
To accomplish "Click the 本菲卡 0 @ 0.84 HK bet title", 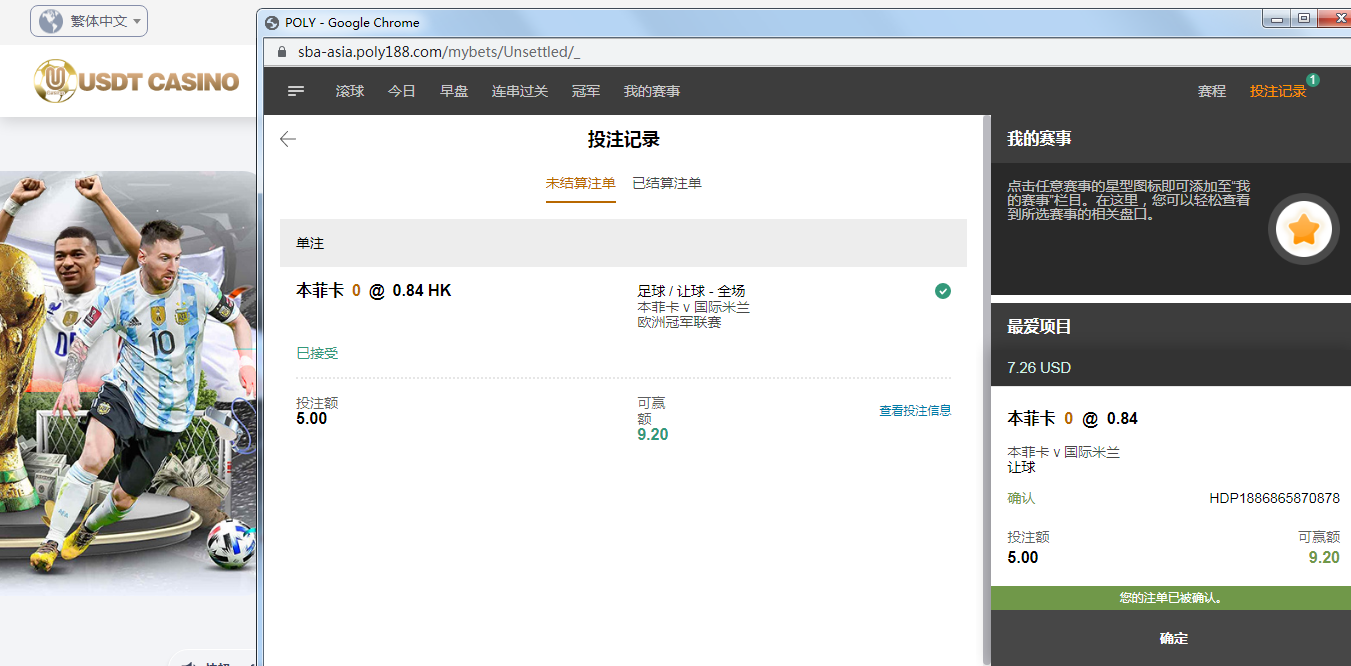I will pyautogui.click(x=374, y=291).
